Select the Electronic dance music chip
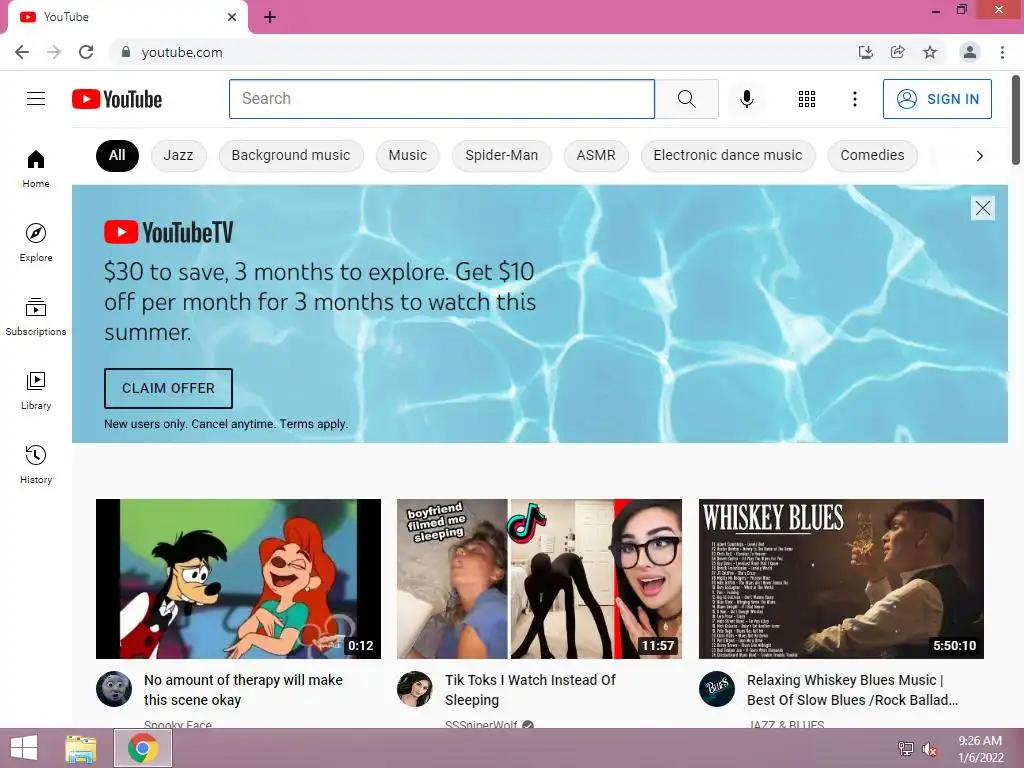Image resolution: width=1024 pixels, height=768 pixels. pos(728,155)
